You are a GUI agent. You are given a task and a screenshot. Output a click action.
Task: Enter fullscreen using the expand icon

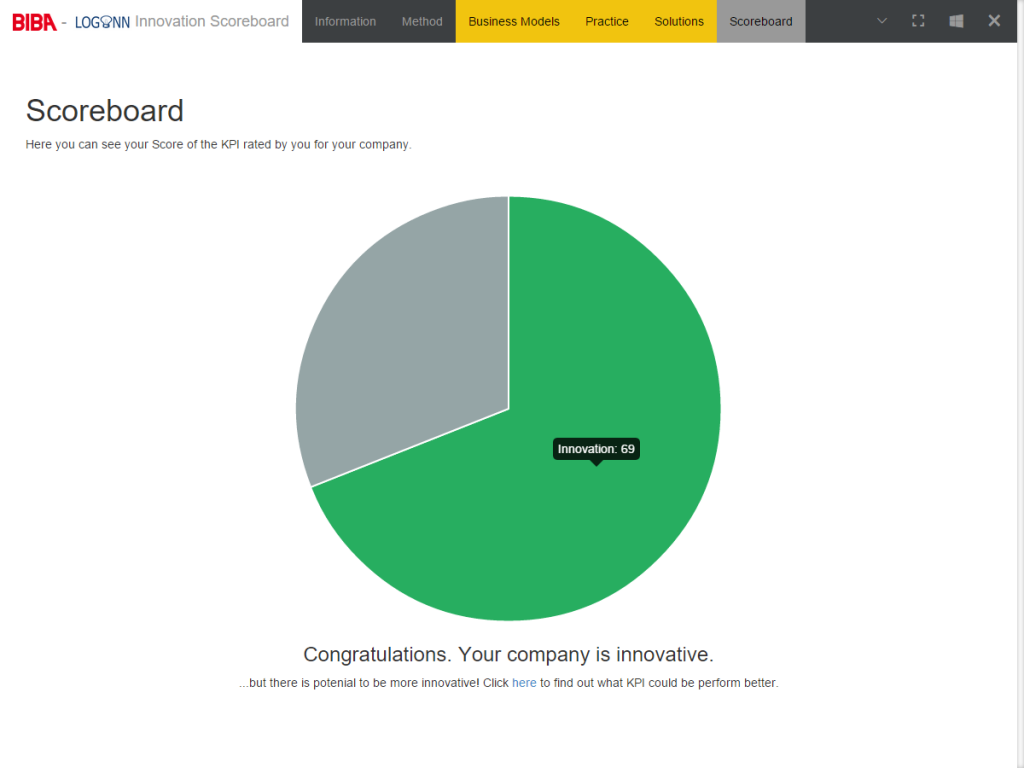coord(918,20)
